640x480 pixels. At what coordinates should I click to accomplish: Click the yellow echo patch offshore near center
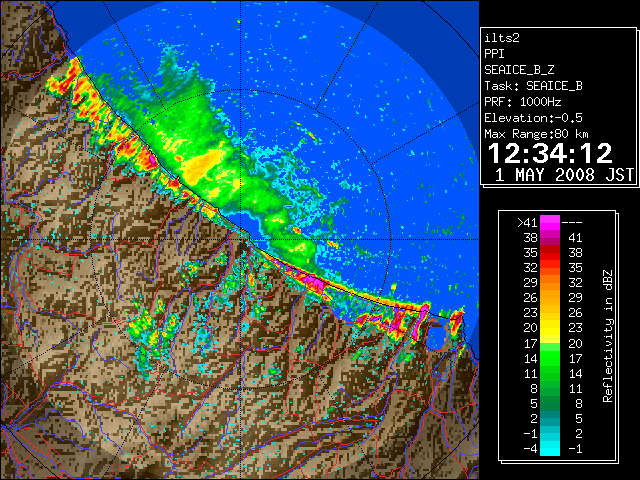coord(201,165)
